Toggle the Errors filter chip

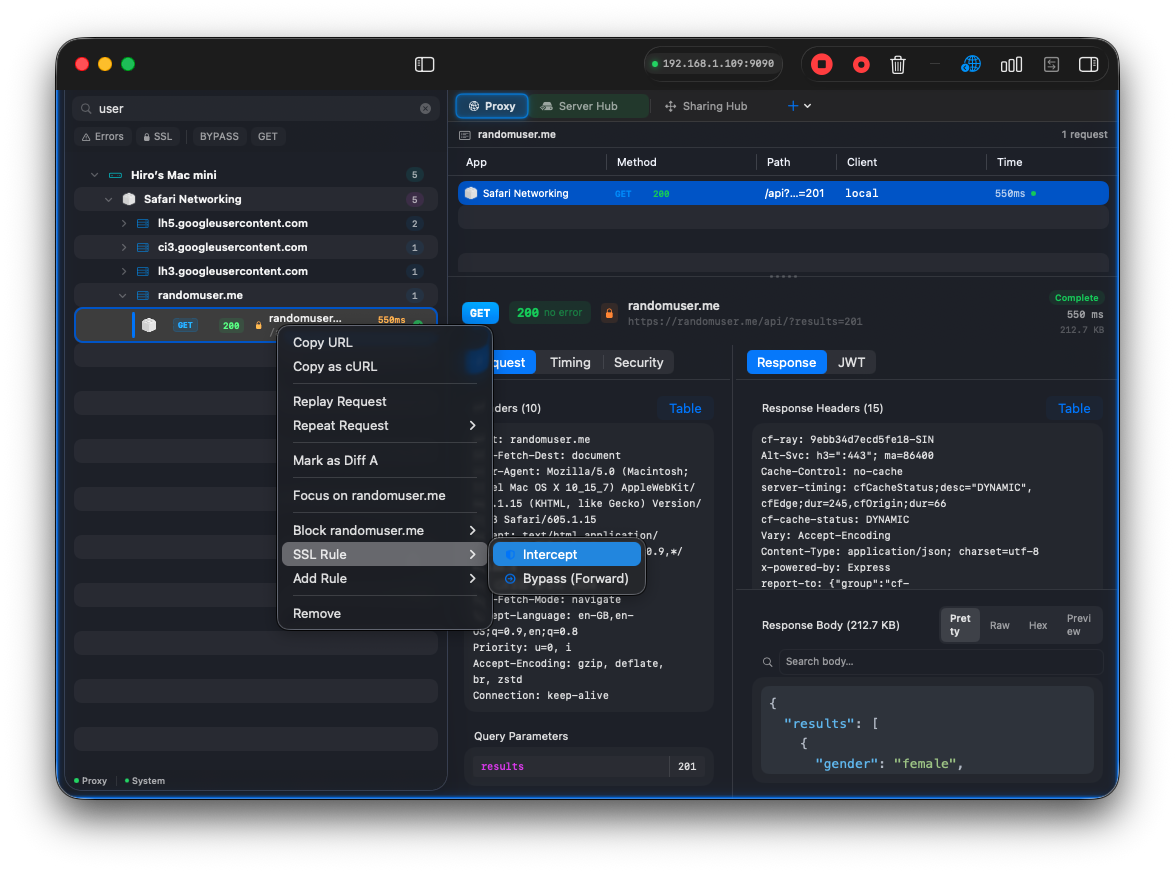point(102,136)
